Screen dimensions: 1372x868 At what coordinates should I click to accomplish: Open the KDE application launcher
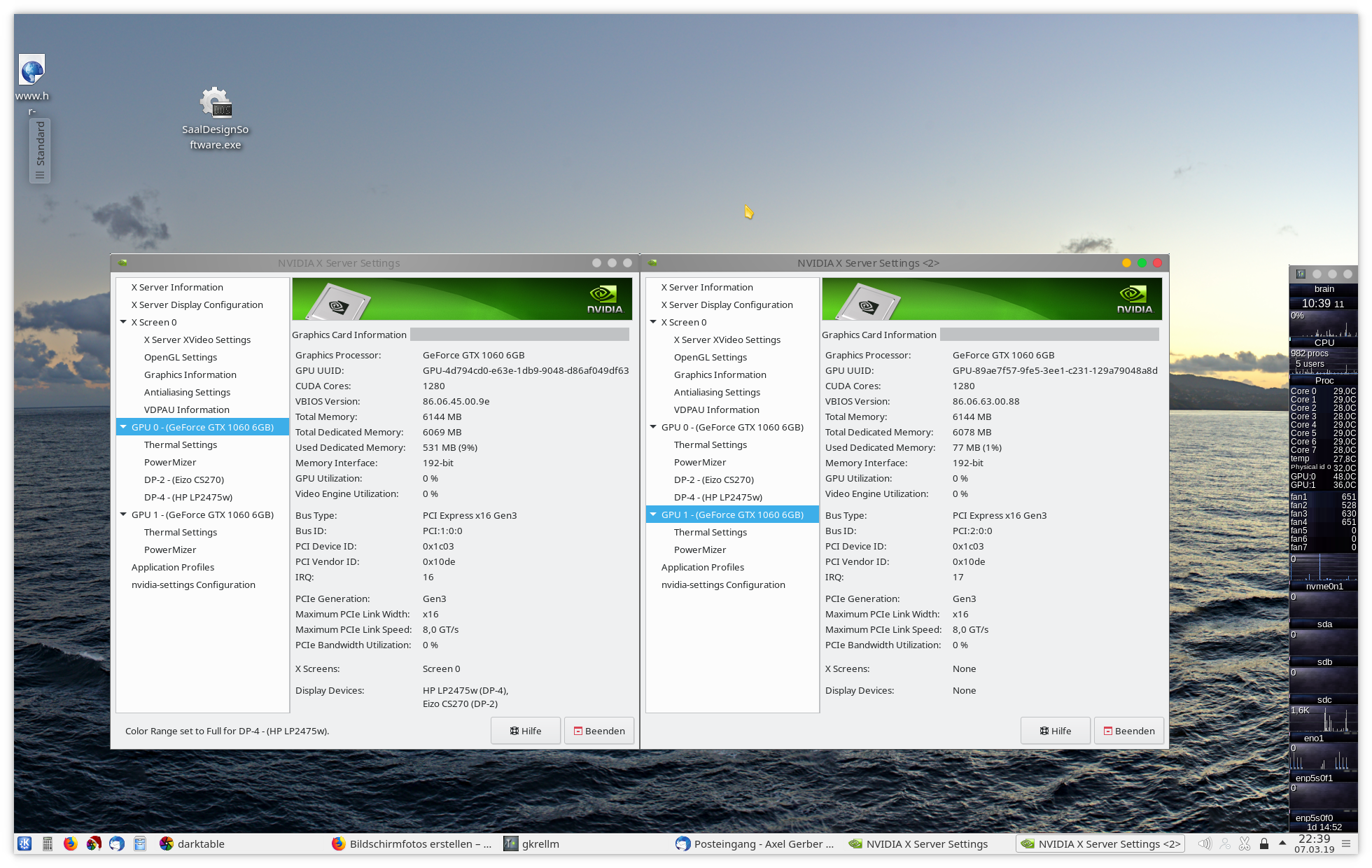tap(24, 843)
